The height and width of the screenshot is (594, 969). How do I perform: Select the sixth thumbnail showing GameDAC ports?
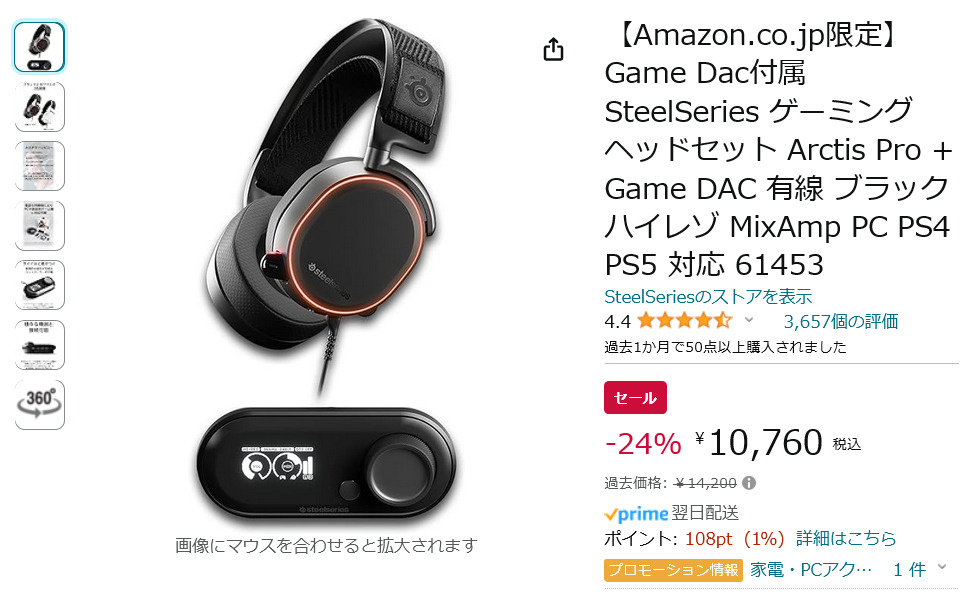[40, 345]
